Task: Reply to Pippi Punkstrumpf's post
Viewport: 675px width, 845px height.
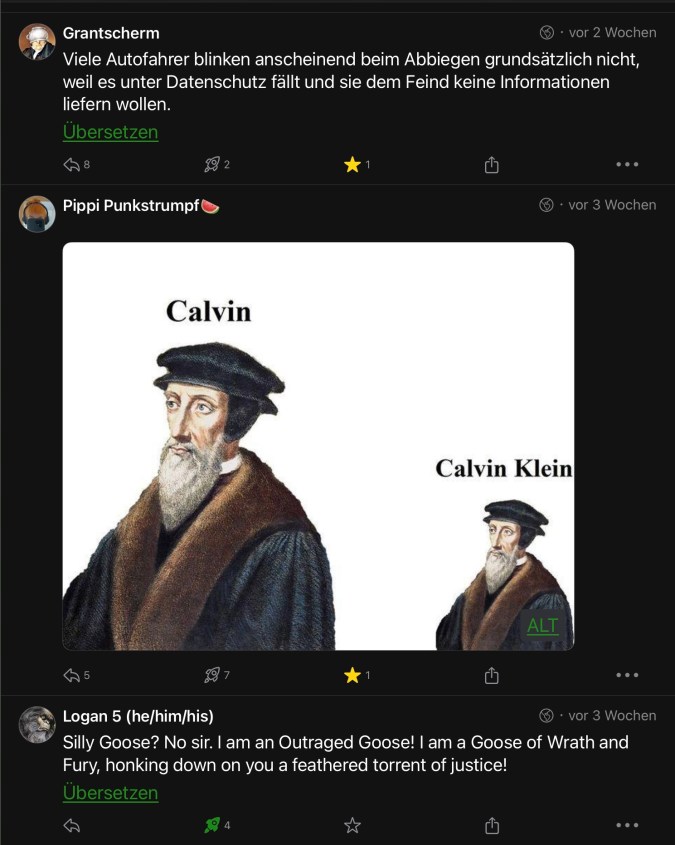Action: click(72, 676)
